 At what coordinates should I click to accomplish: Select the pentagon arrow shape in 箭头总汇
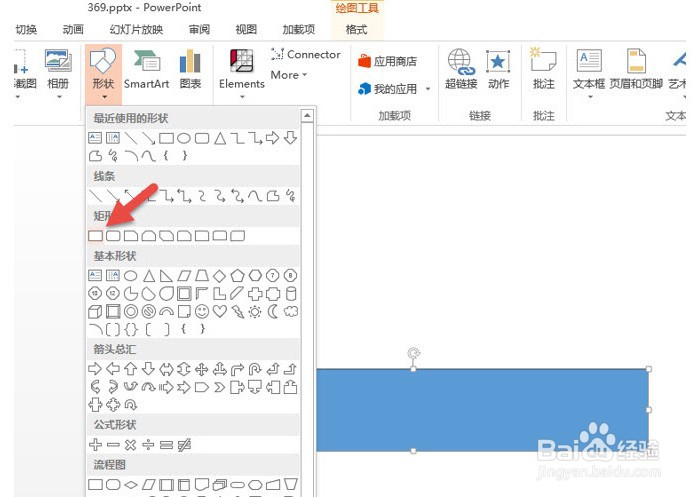tap(202, 387)
